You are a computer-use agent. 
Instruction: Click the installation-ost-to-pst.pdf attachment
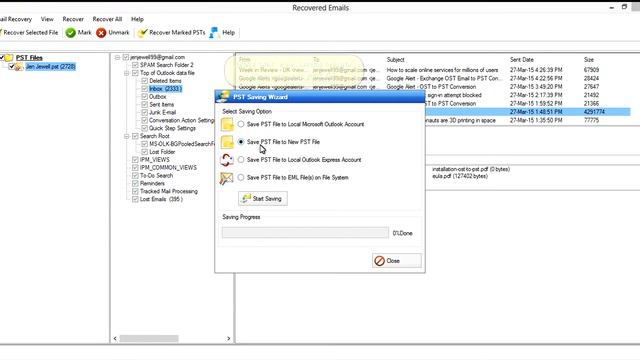471,169
